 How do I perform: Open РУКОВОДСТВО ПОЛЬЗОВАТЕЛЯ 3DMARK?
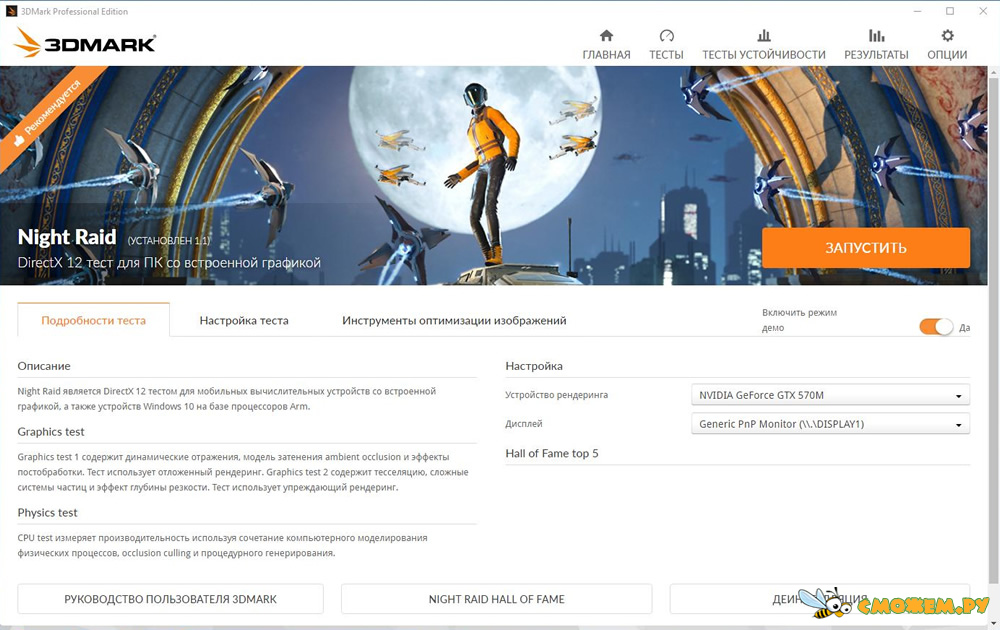coord(170,599)
